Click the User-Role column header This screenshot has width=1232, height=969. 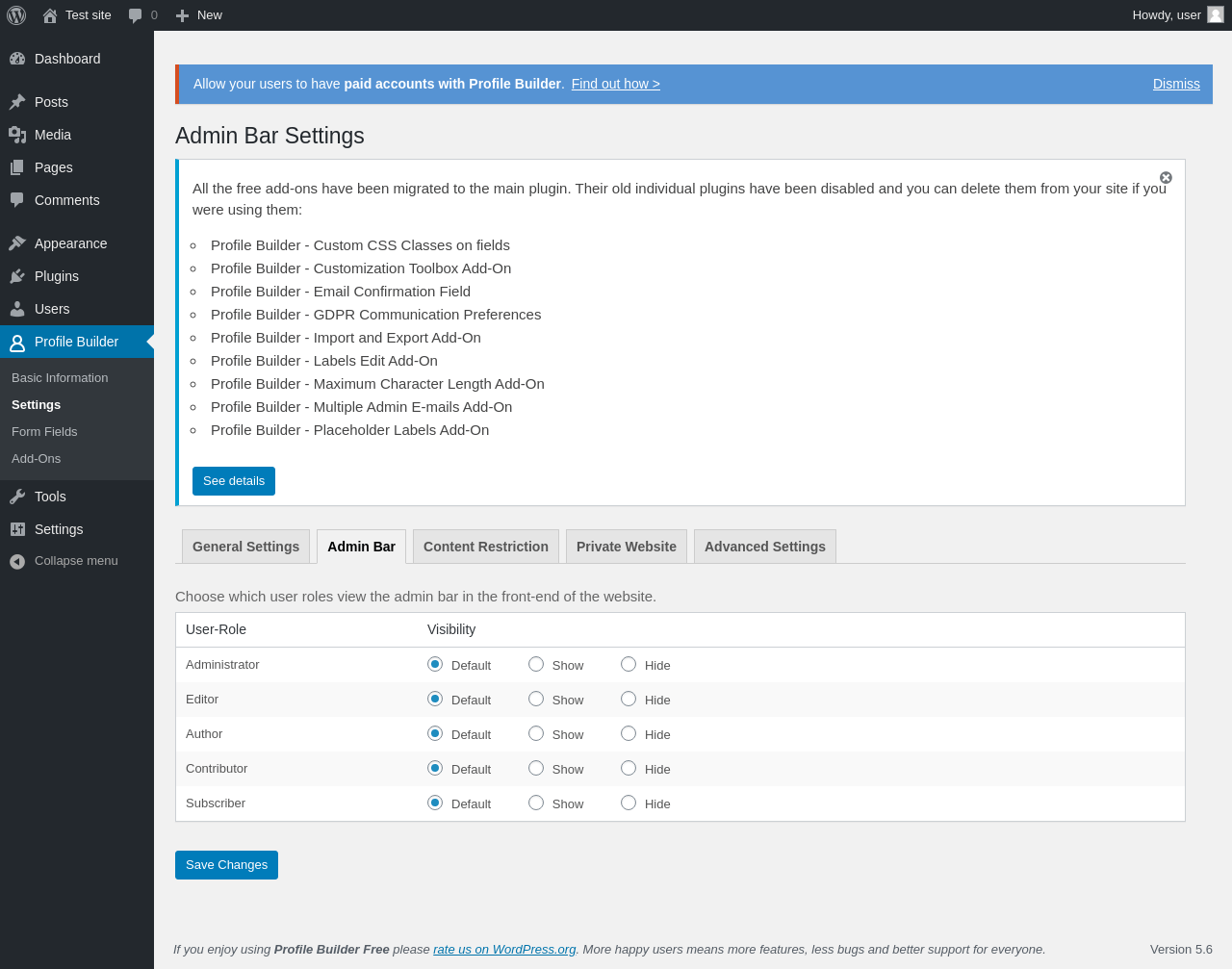[x=216, y=629]
